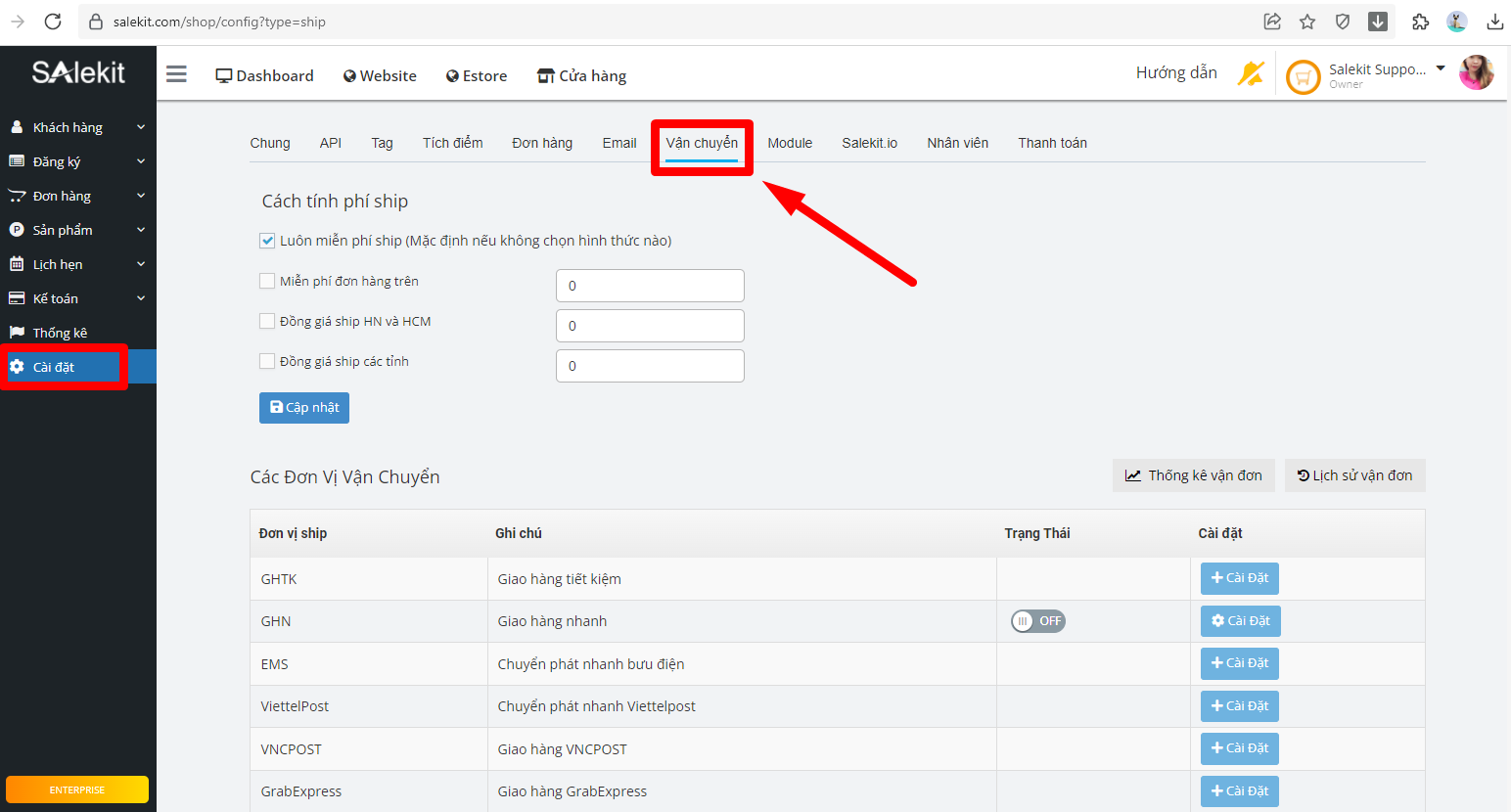The width and height of the screenshot is (1511, 812).
Task: Expand Lịch hẹn sidebar chevron
Action: pos(141,264)
